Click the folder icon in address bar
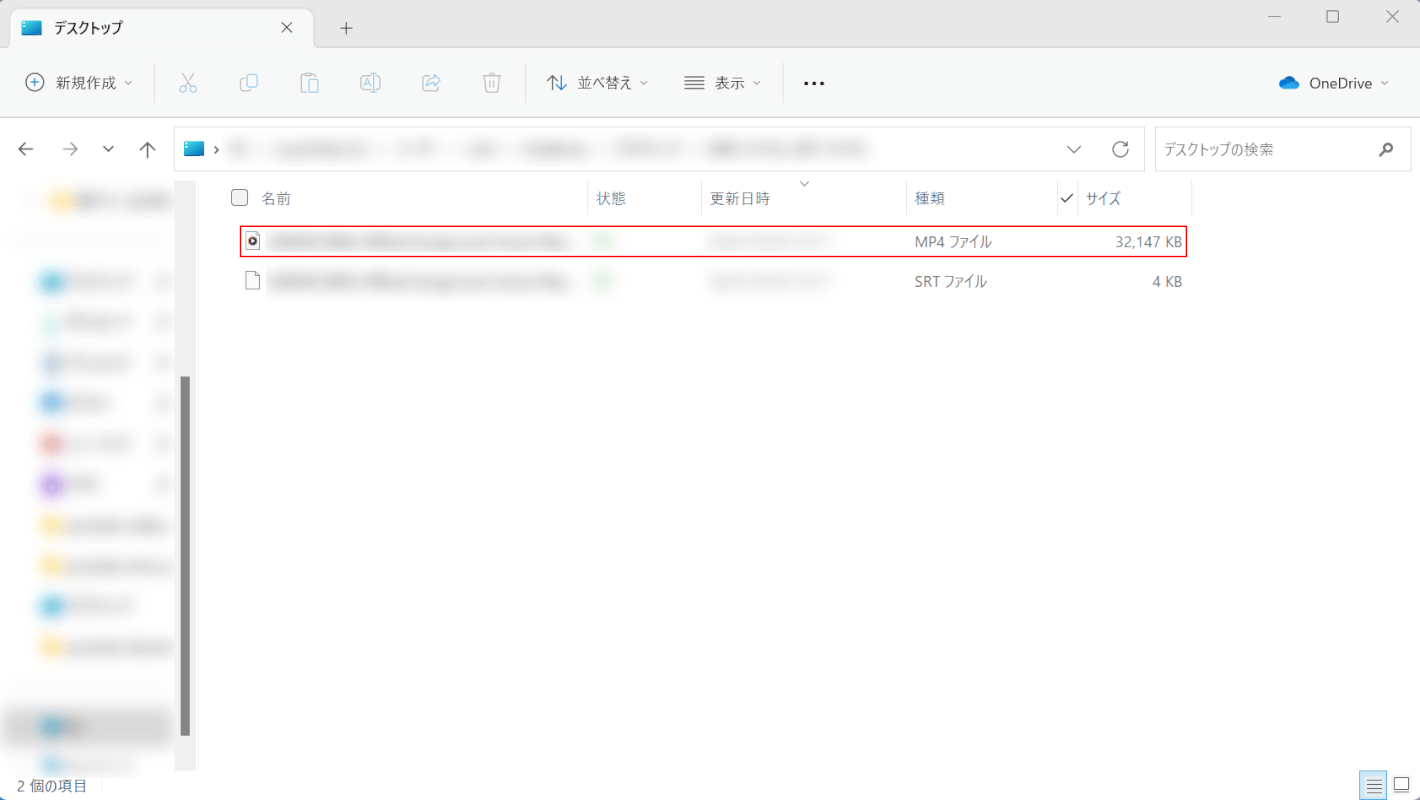 point(194,149)
